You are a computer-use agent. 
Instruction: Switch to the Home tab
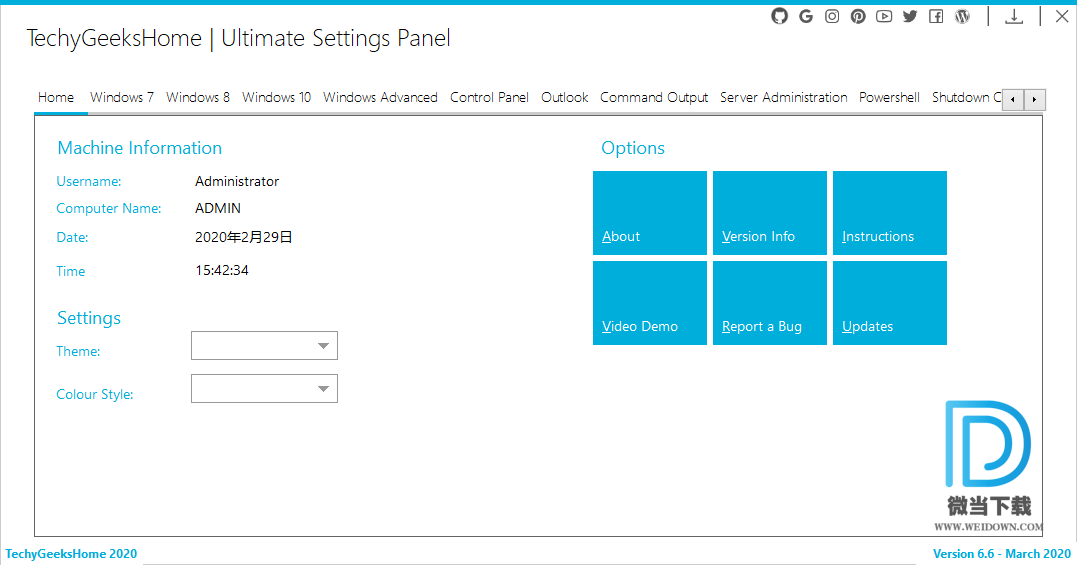click(x=56, y=97)
